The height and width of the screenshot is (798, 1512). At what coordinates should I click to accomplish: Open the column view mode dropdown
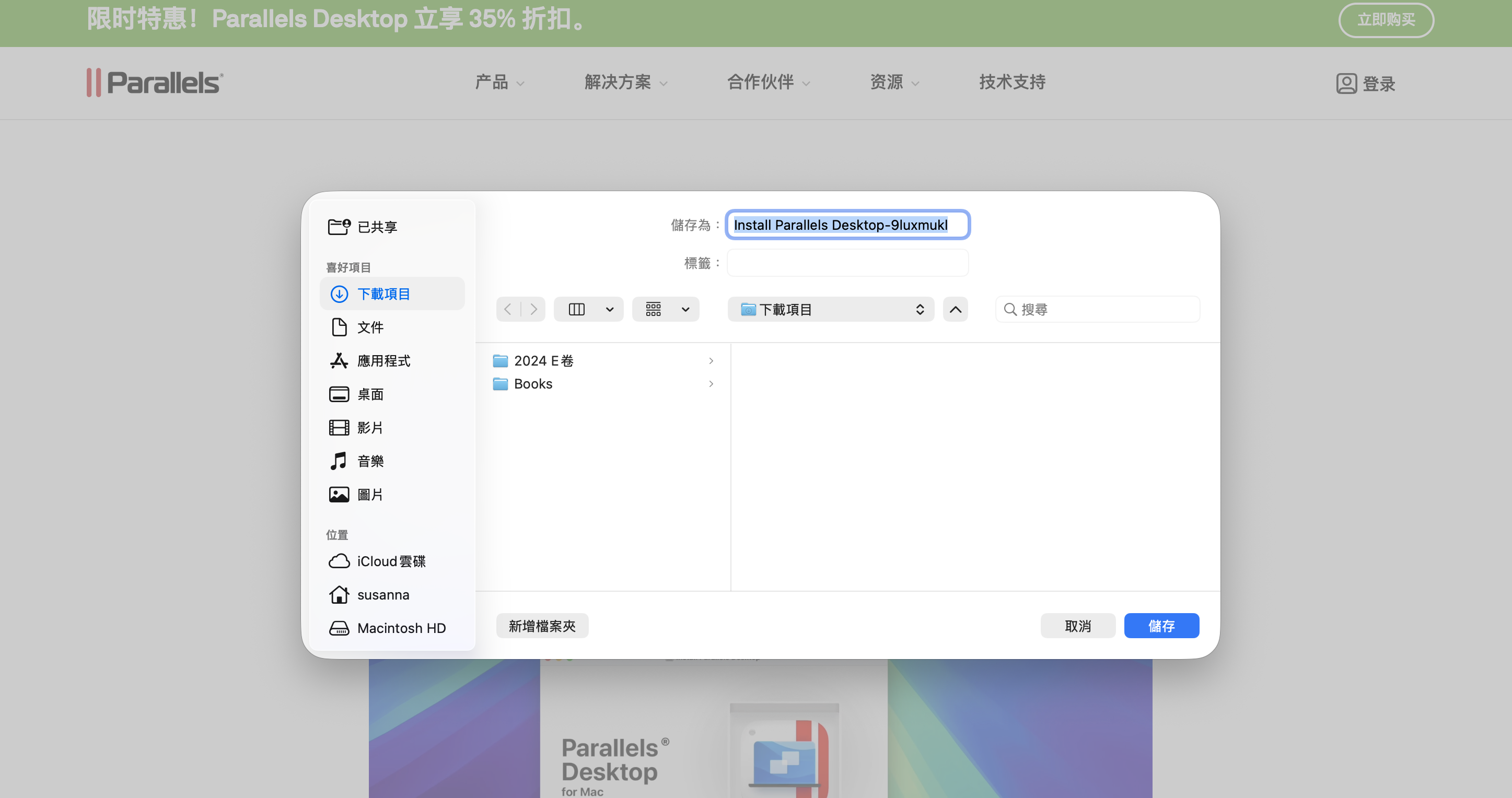(x=589, y=309)
